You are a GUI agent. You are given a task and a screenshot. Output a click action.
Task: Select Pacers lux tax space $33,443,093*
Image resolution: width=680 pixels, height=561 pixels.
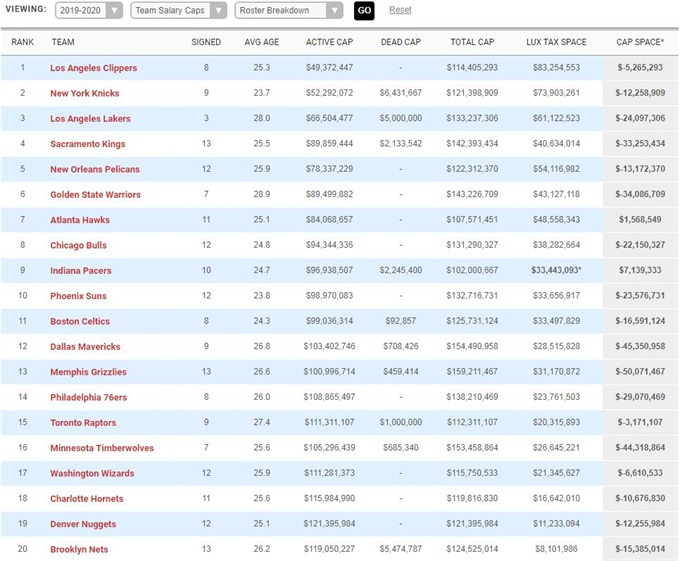556,271
